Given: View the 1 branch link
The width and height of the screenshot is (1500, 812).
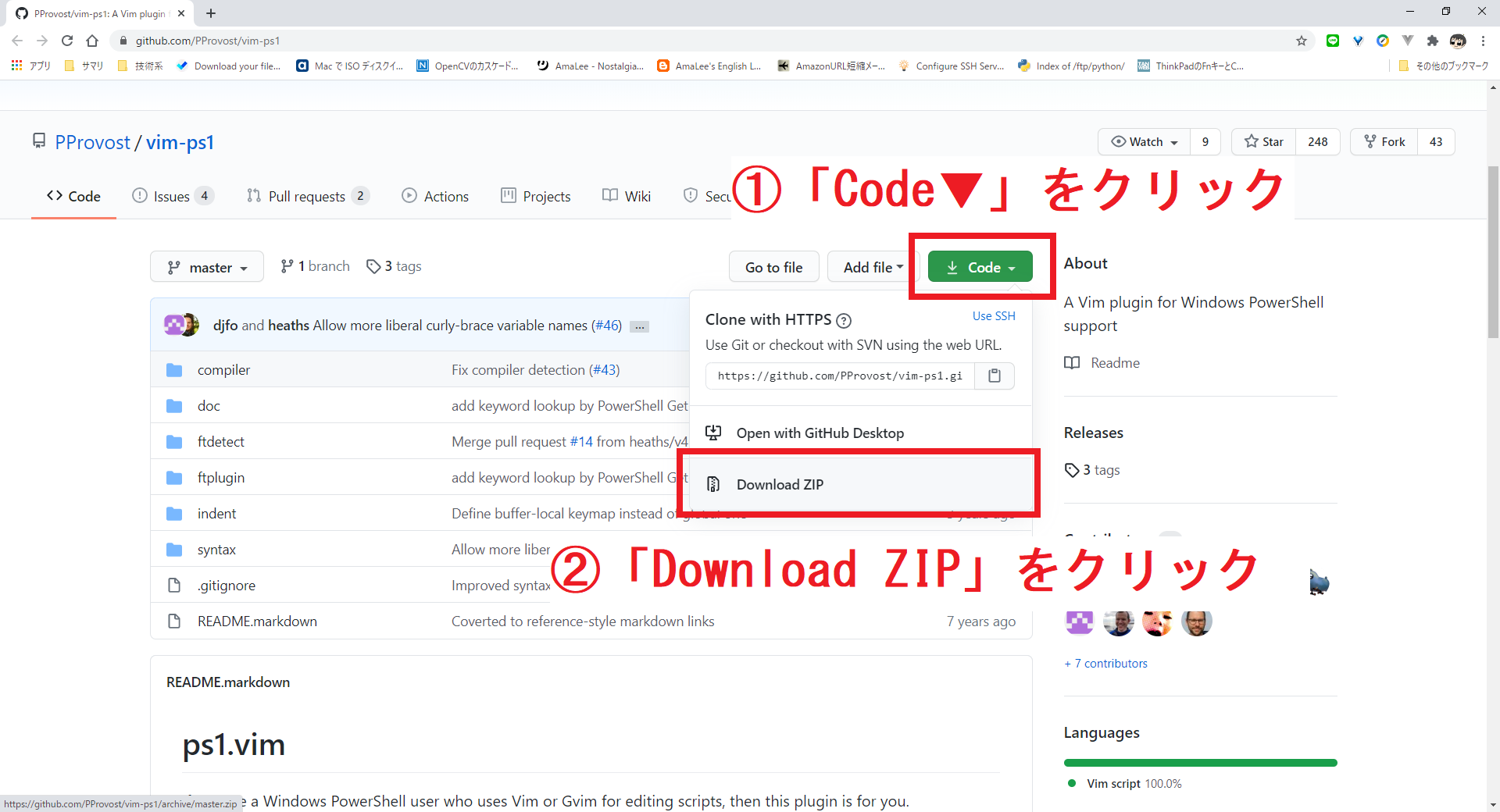Looking at the screenshot, I should click(315, 266).
